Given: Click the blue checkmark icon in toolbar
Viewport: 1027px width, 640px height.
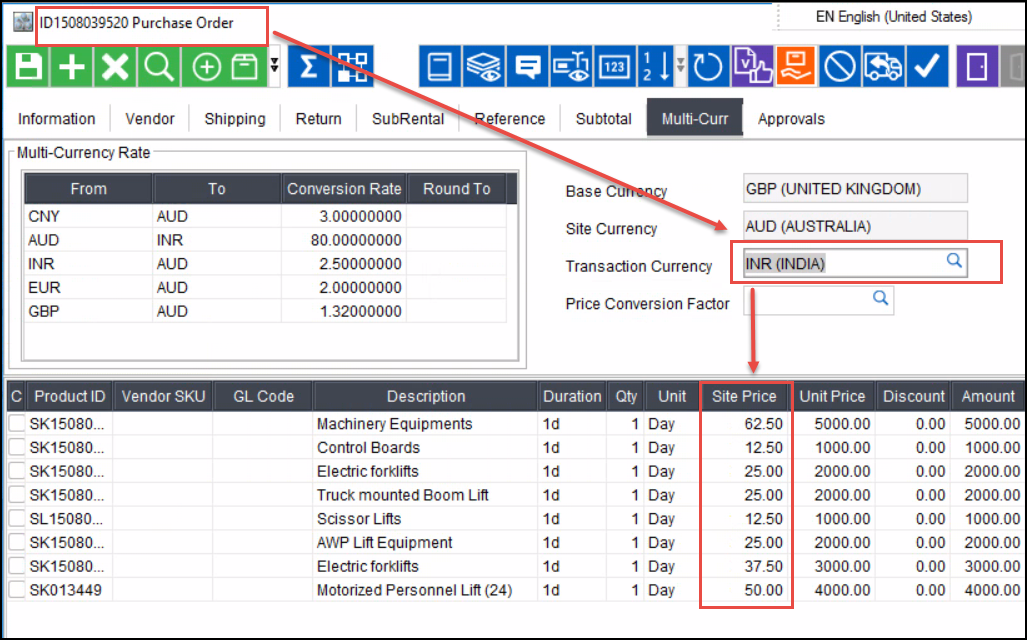Looking at the screenshot, I should tap(927, 67).
